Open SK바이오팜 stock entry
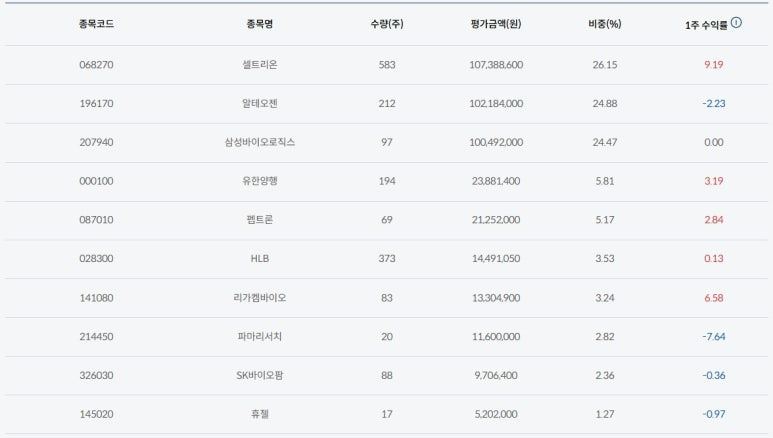This screenshot has height=438, width=773. [260, 375]
